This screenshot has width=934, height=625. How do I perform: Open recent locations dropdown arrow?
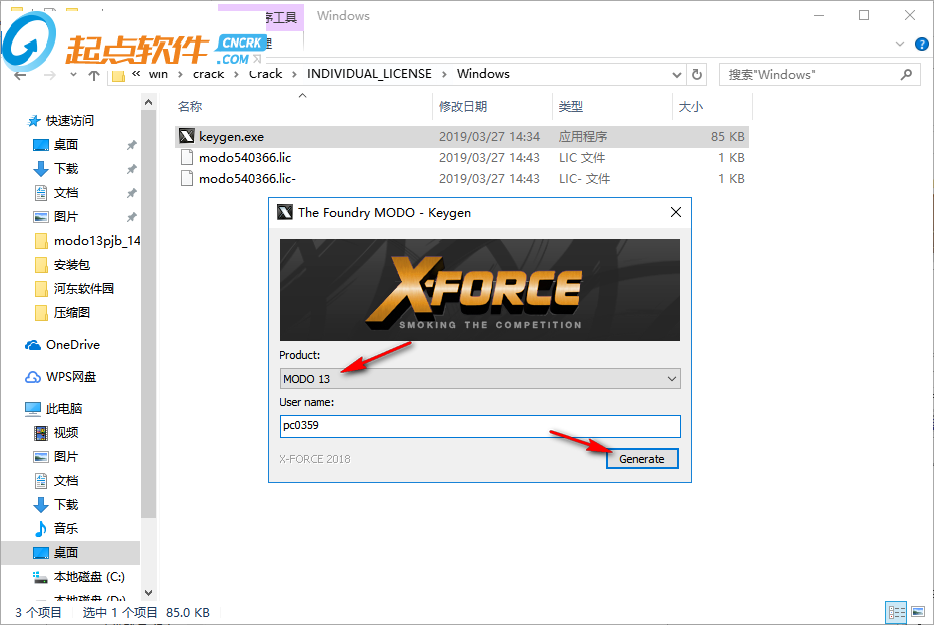click(x=73, y=75)
